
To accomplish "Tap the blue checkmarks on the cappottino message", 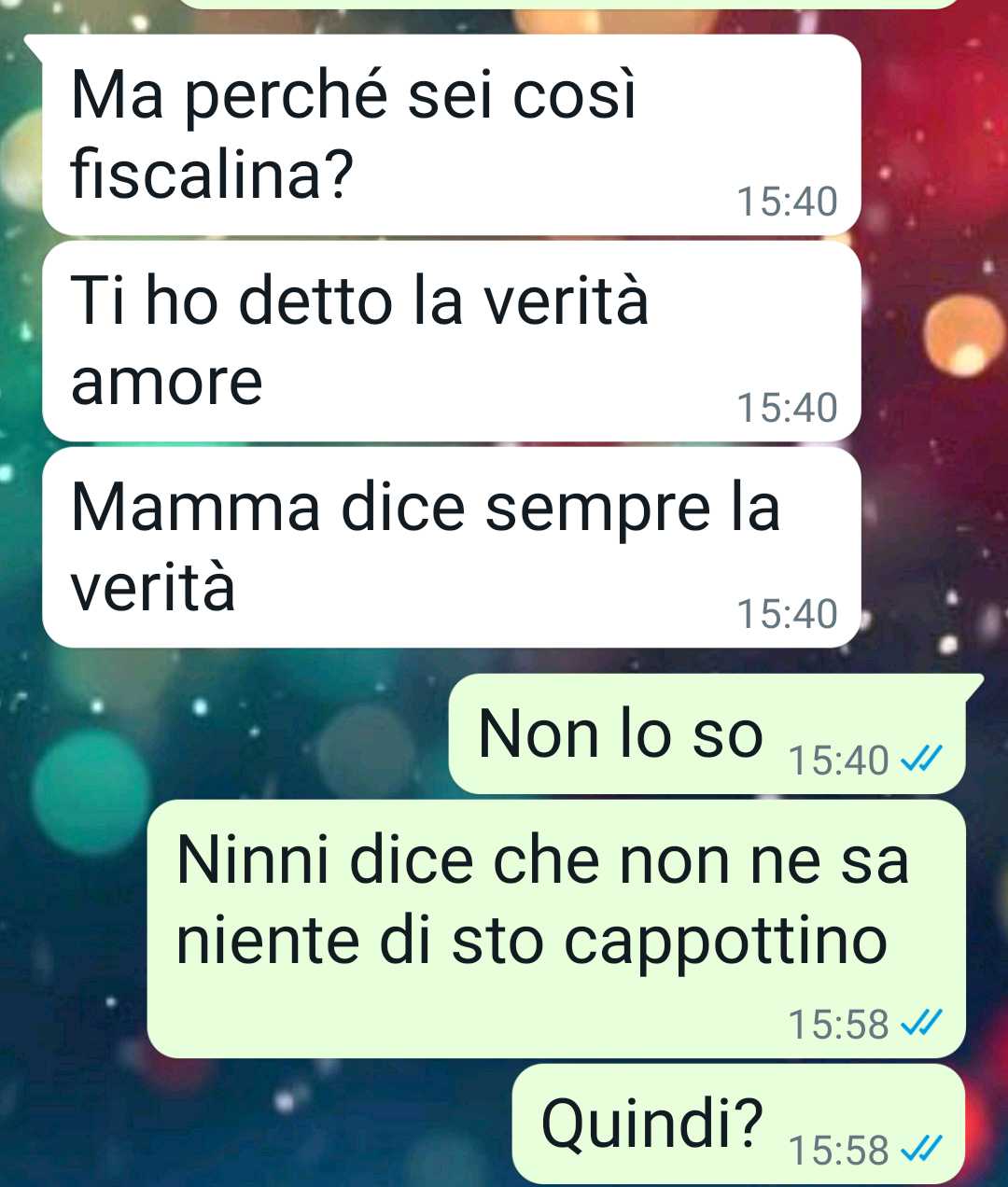I will point(919,1024).
